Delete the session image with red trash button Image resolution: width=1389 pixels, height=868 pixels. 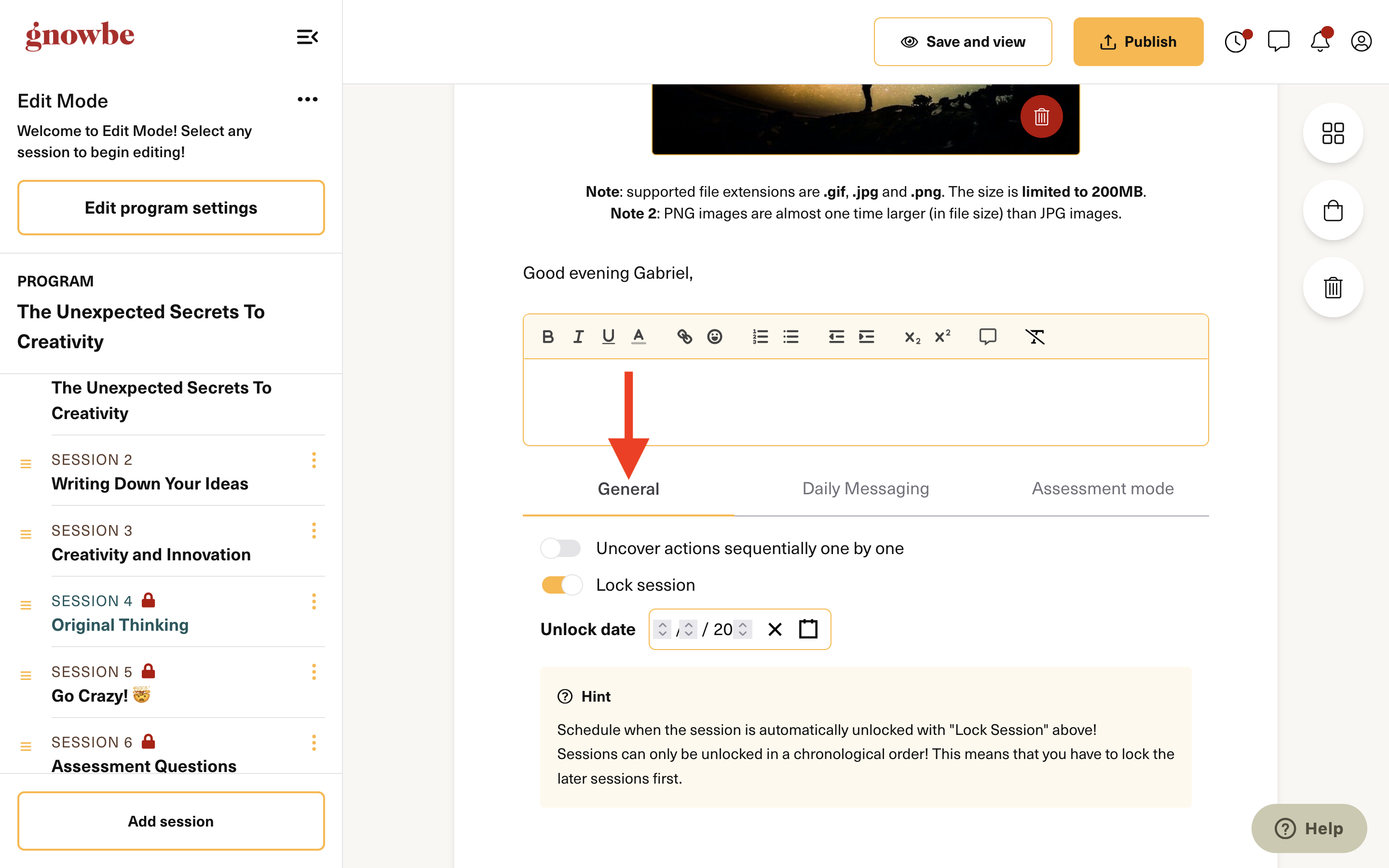coord(1041,117)
